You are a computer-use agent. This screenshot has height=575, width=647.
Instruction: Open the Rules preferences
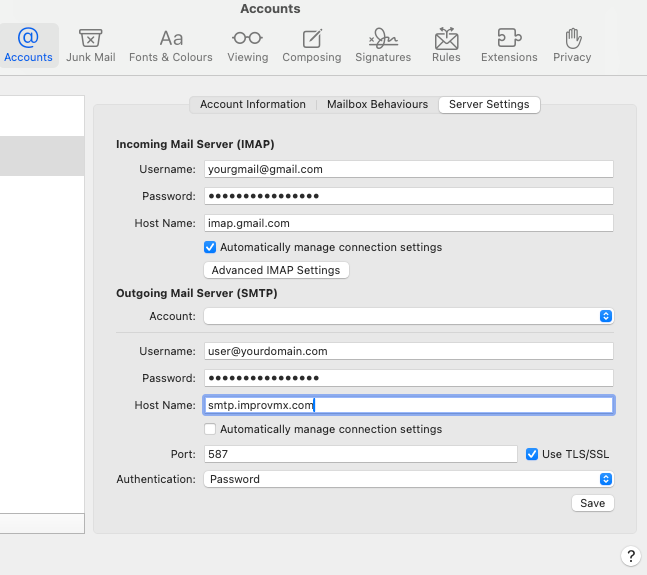pyautogui.click(x=446, y=45)
